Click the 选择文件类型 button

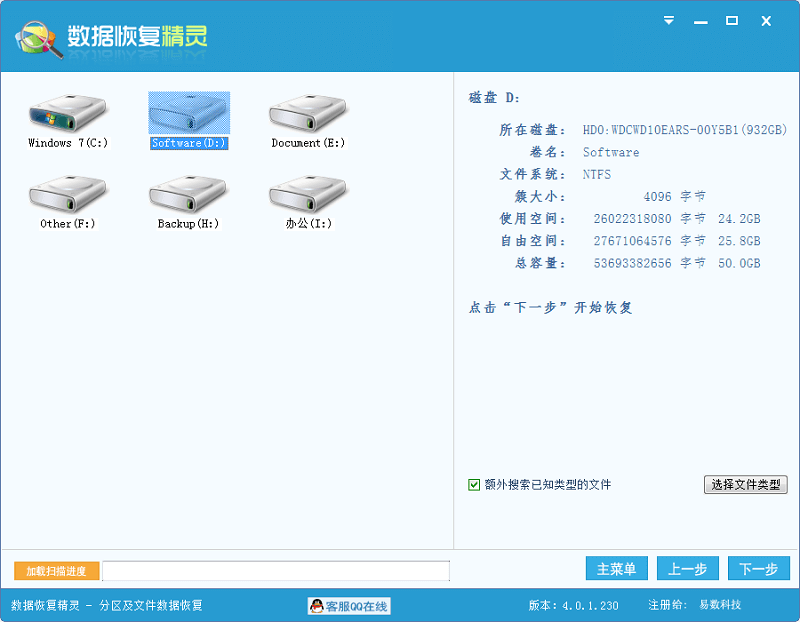pyautogui.click(x=744, y=483)
